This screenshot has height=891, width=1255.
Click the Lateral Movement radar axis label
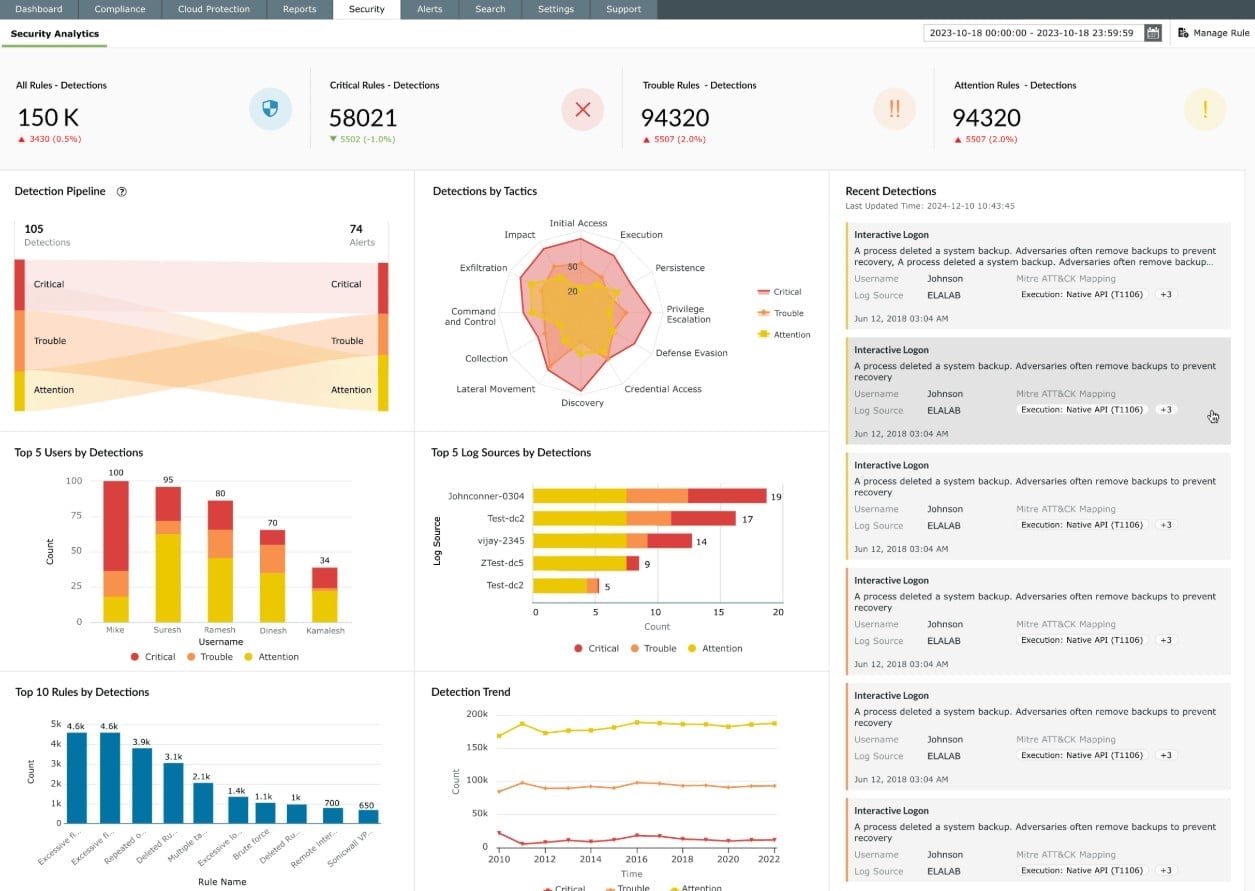(496, 389)
